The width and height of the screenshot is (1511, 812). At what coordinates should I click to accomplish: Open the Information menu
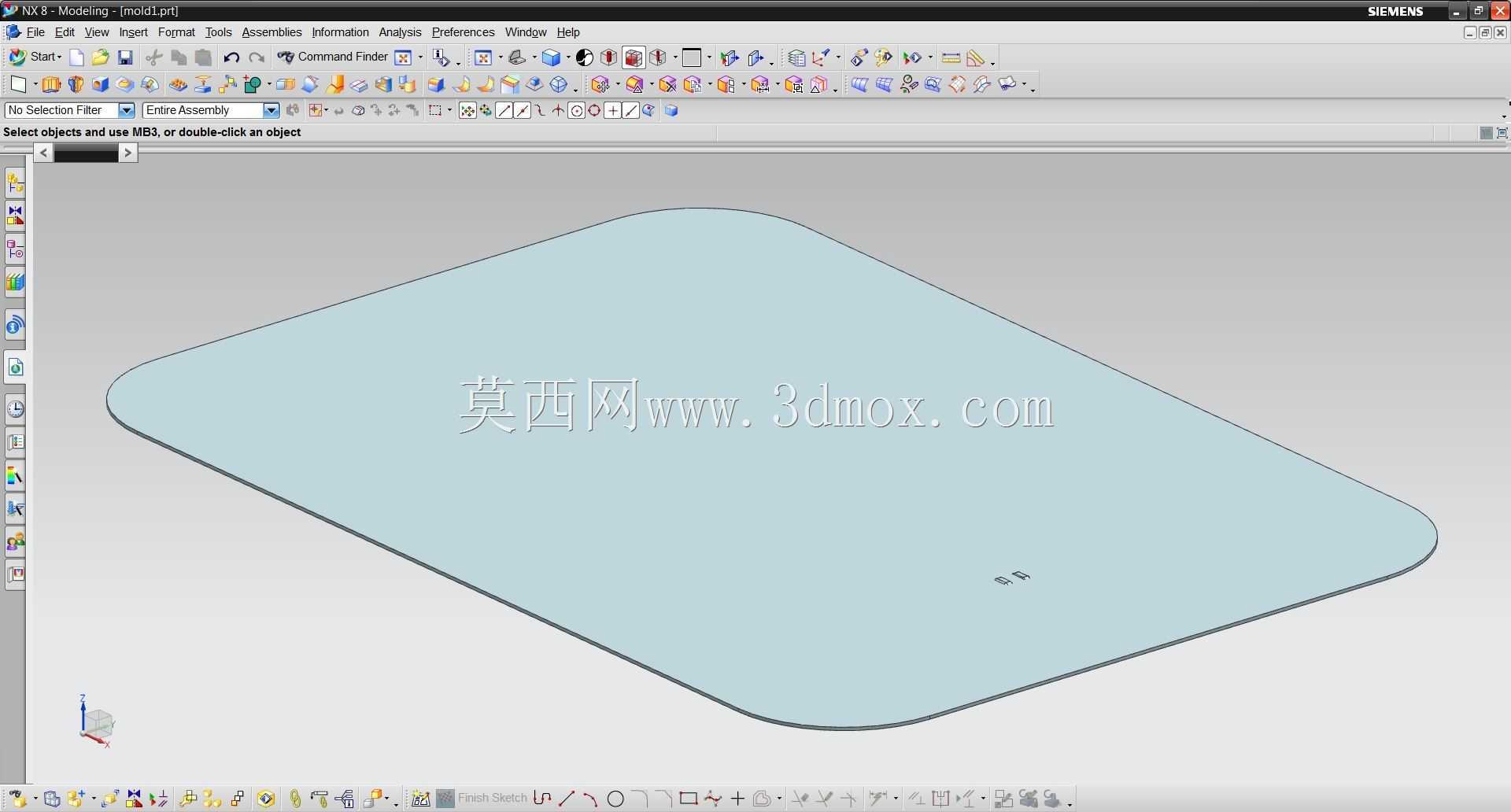pos(340,32)
